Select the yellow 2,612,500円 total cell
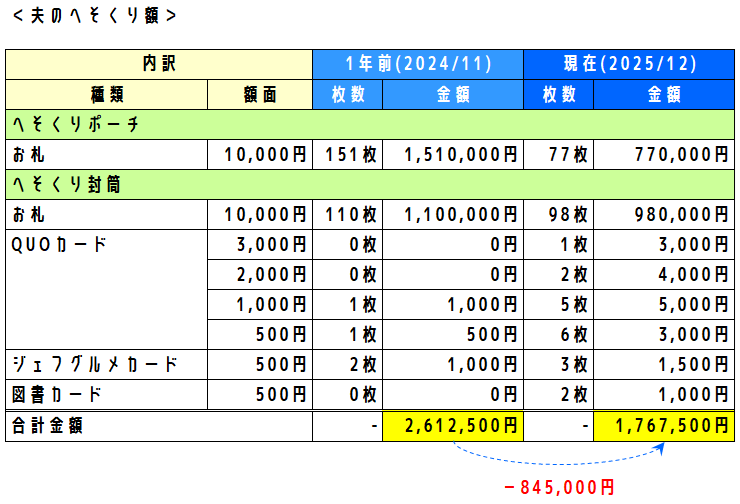Viewport: 740px width, 504px height. coord(453,426)
